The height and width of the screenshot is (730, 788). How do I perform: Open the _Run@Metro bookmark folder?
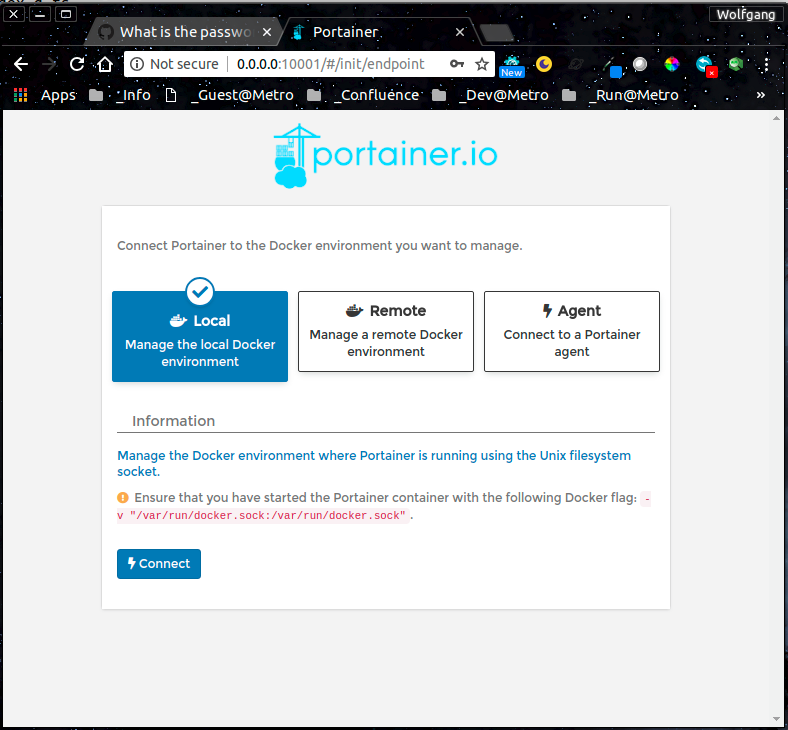point(620,95)
